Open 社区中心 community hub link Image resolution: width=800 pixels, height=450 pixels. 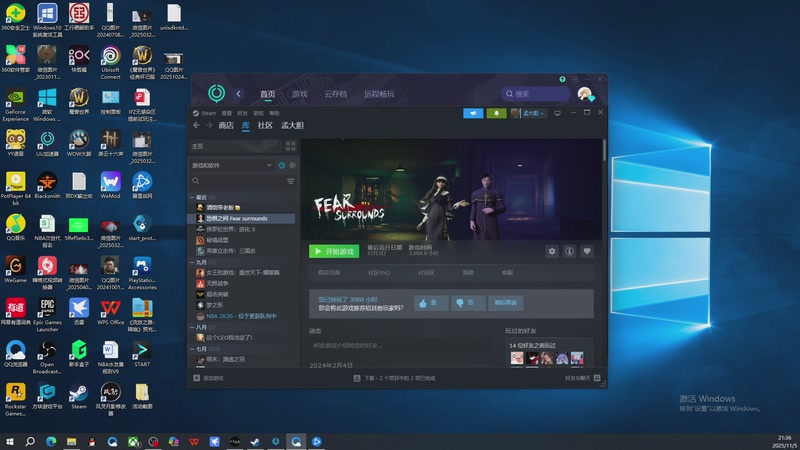[379, 273]
